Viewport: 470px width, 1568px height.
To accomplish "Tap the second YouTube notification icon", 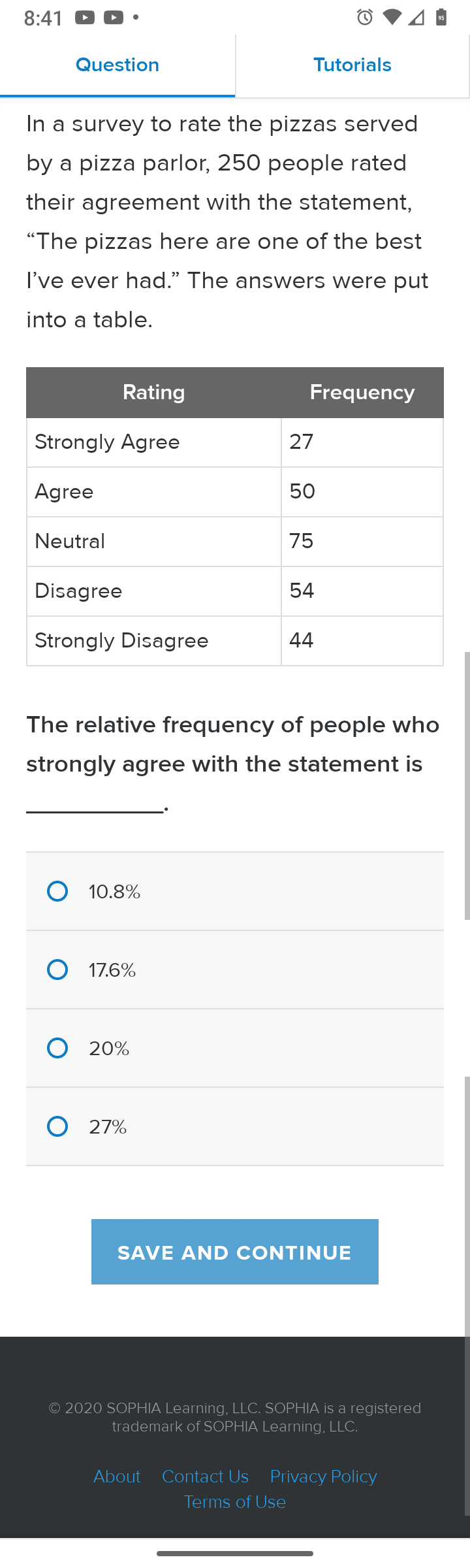I will 114,18.
